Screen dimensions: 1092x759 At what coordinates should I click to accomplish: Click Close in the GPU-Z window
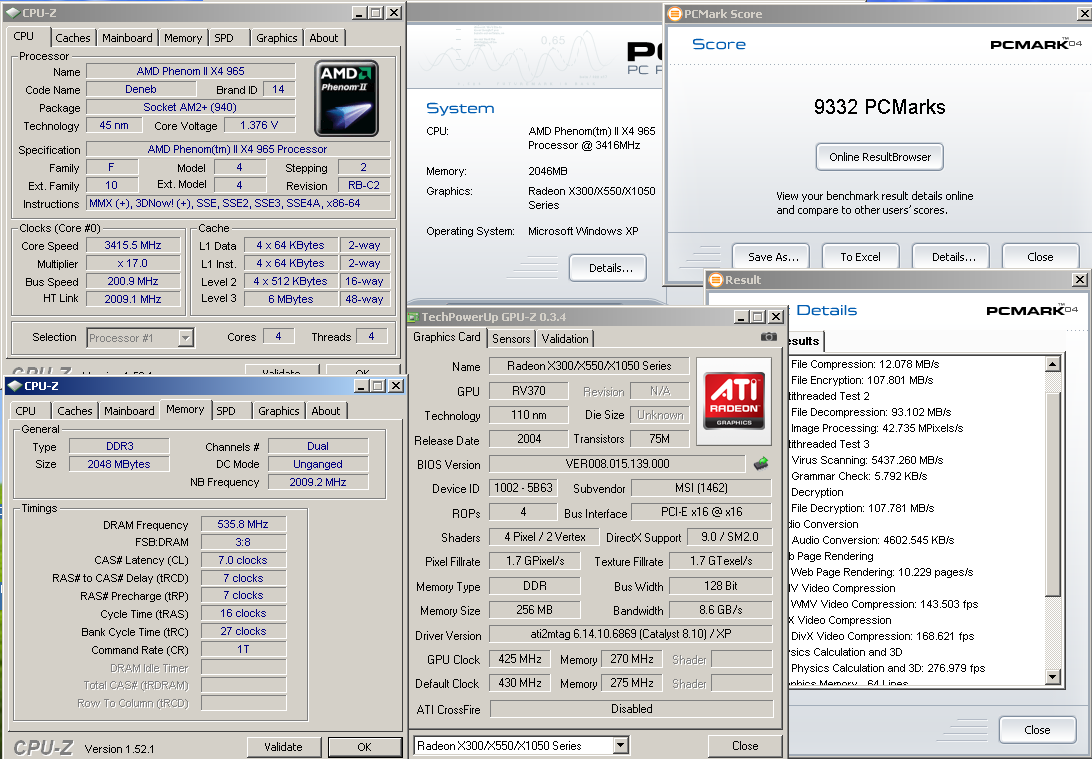pyautogui.click(x=744, y=746)
